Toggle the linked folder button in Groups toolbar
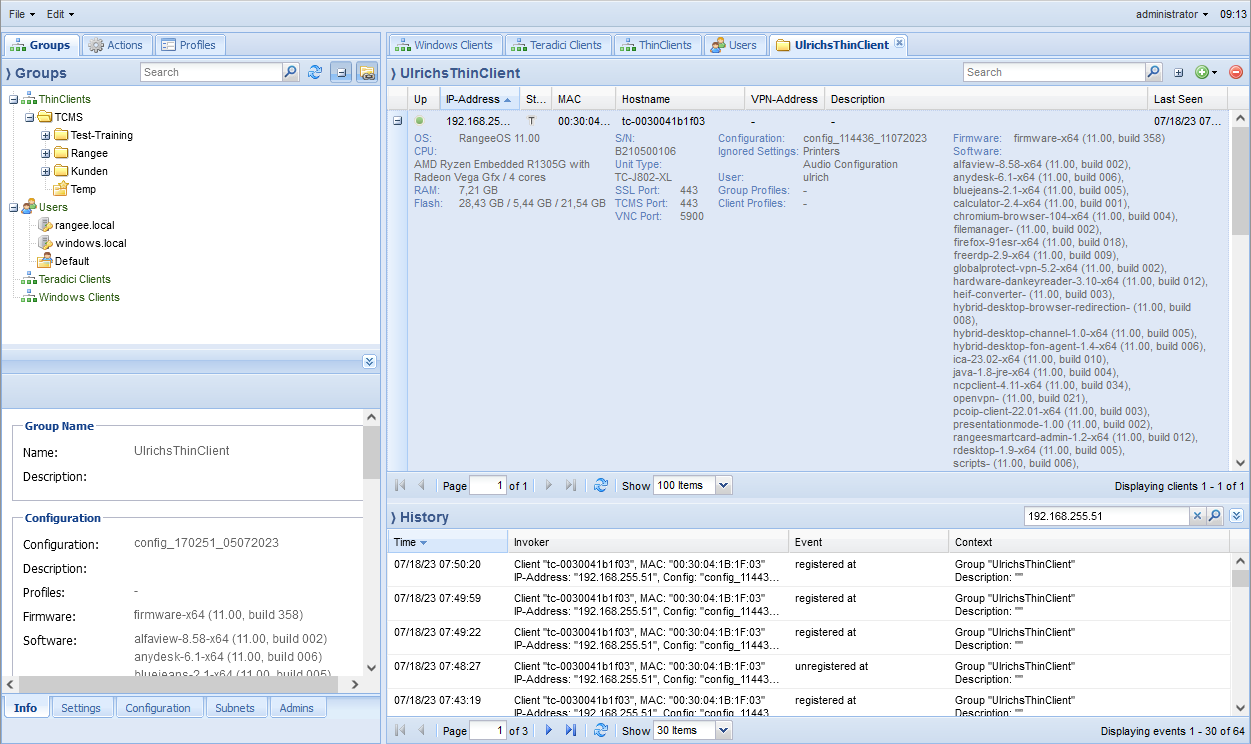Image resolution: width=1251 pixels, height=744 pixels. point(366,73)
